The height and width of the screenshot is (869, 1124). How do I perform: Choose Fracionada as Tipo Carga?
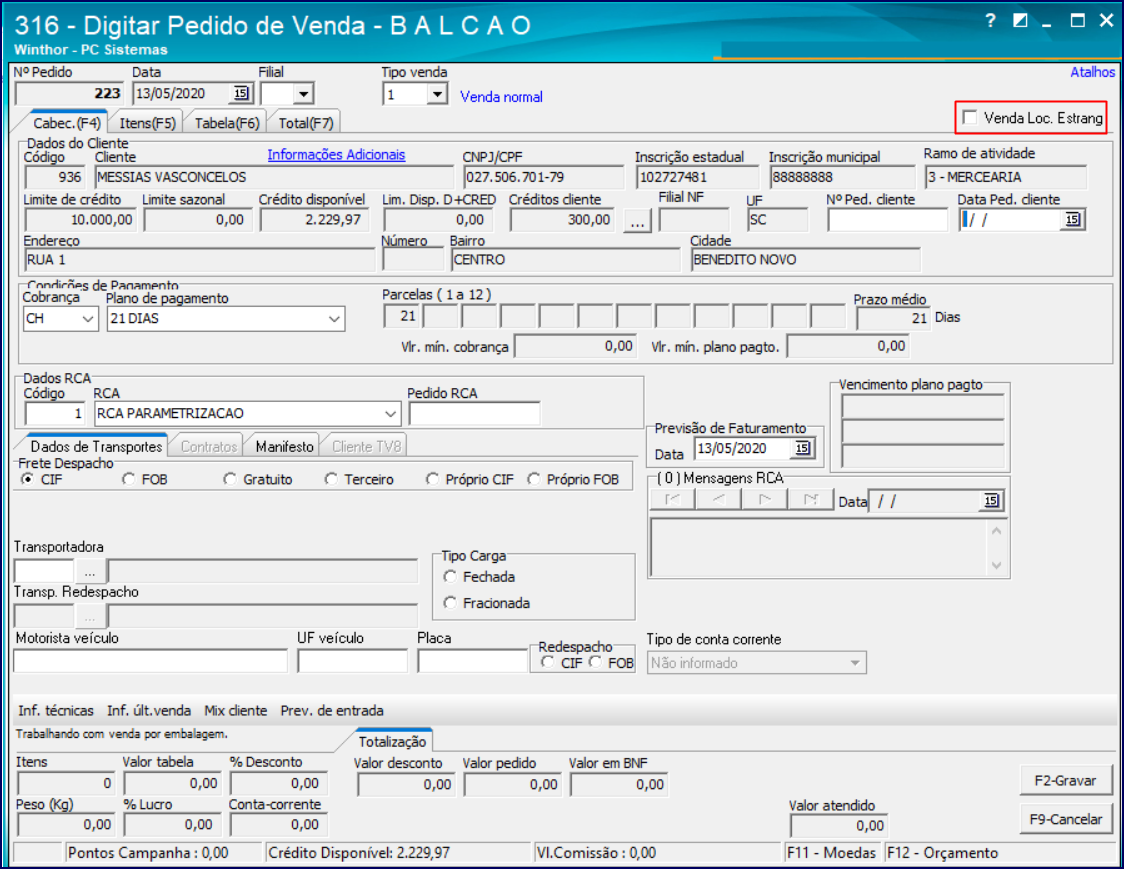pos(450,603)
